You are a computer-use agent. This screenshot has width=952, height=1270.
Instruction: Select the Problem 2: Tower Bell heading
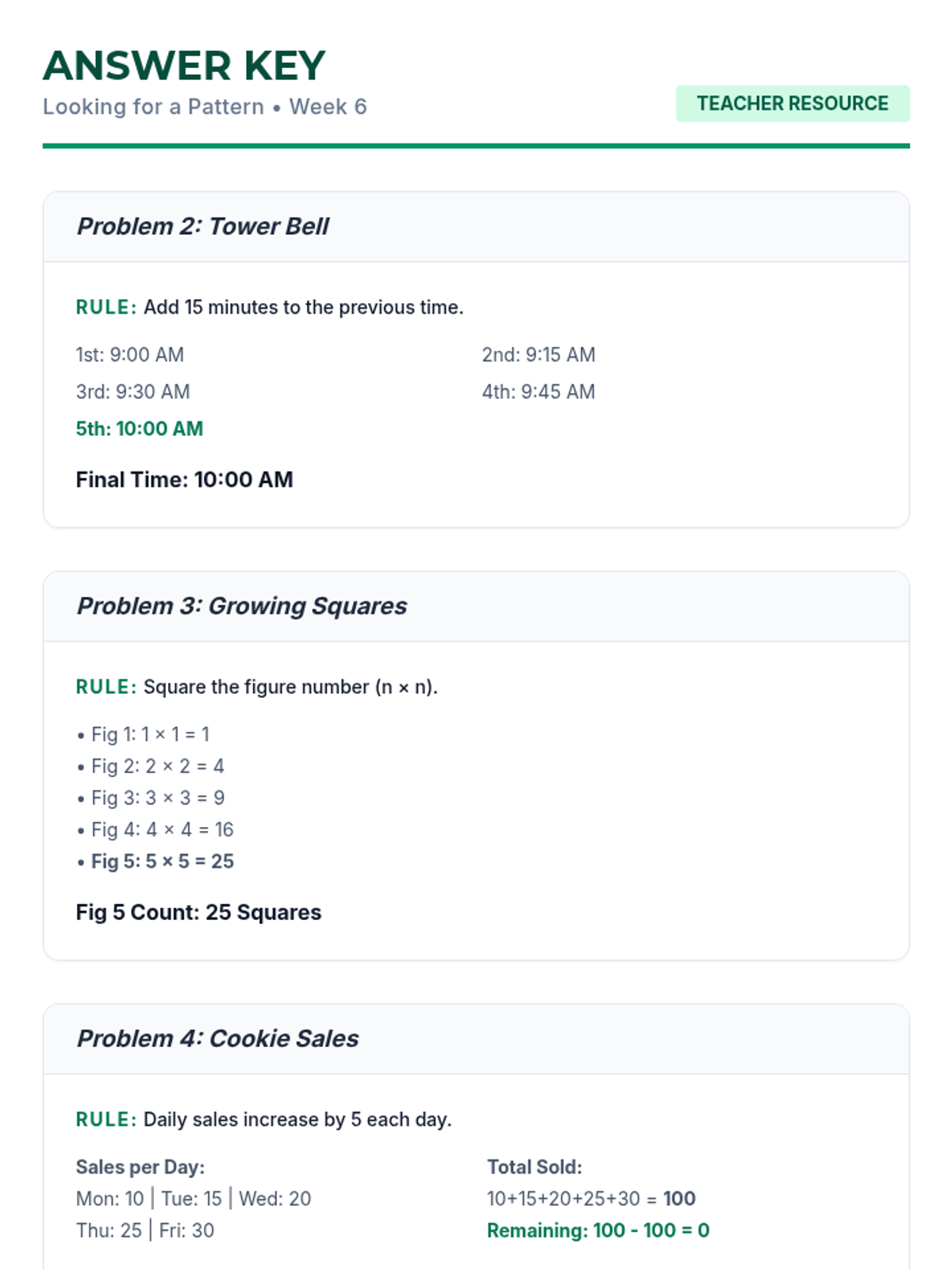(202, 226)
